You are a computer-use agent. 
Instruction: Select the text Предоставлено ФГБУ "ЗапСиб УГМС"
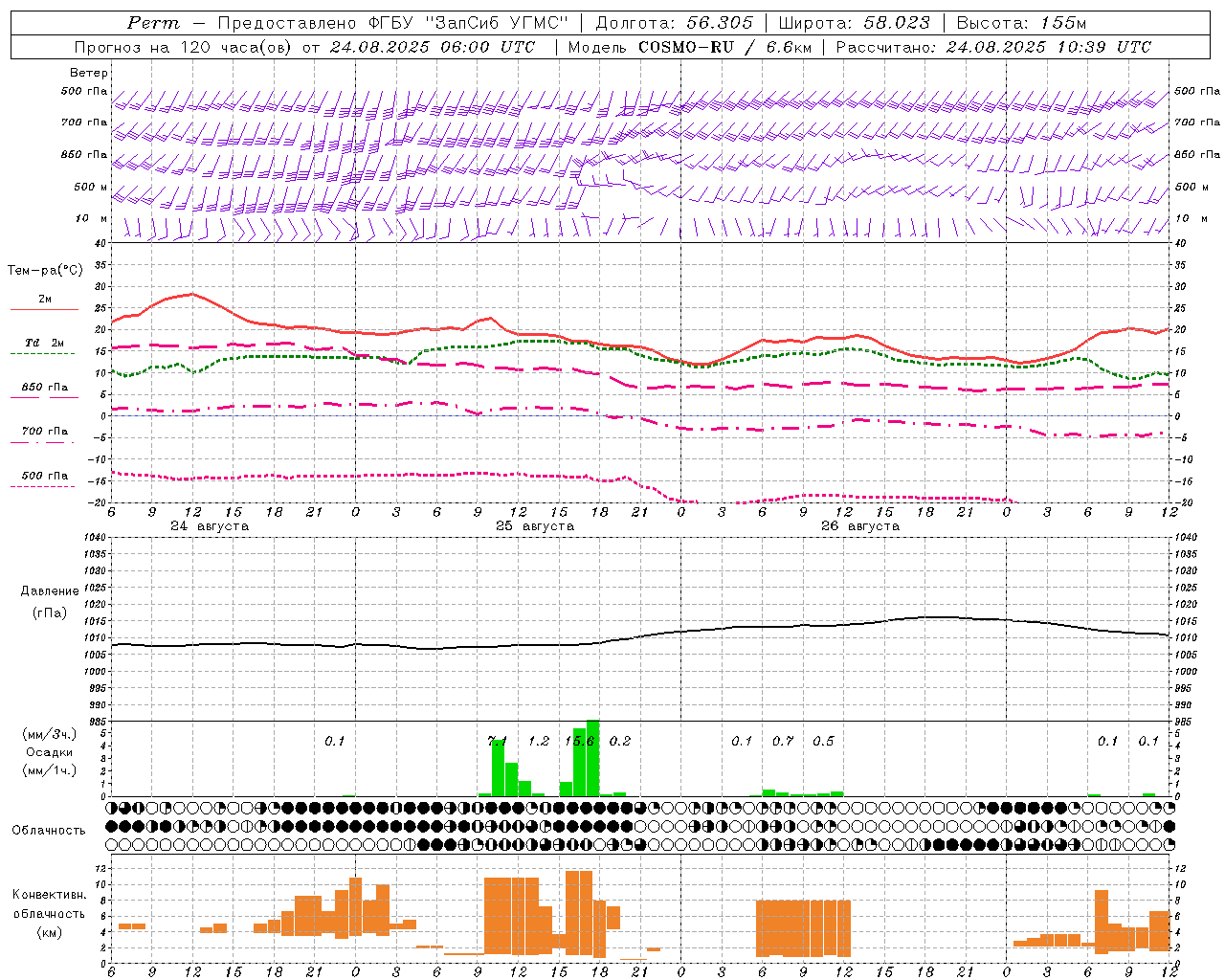393,23
